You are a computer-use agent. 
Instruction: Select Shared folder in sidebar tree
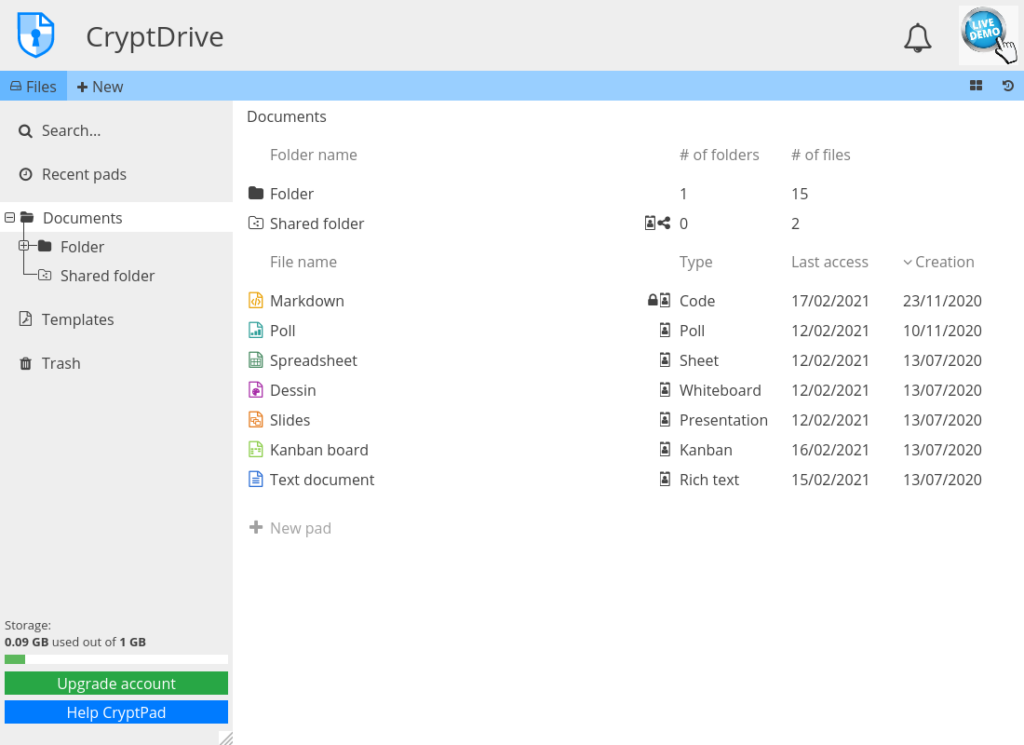point(107,276)
